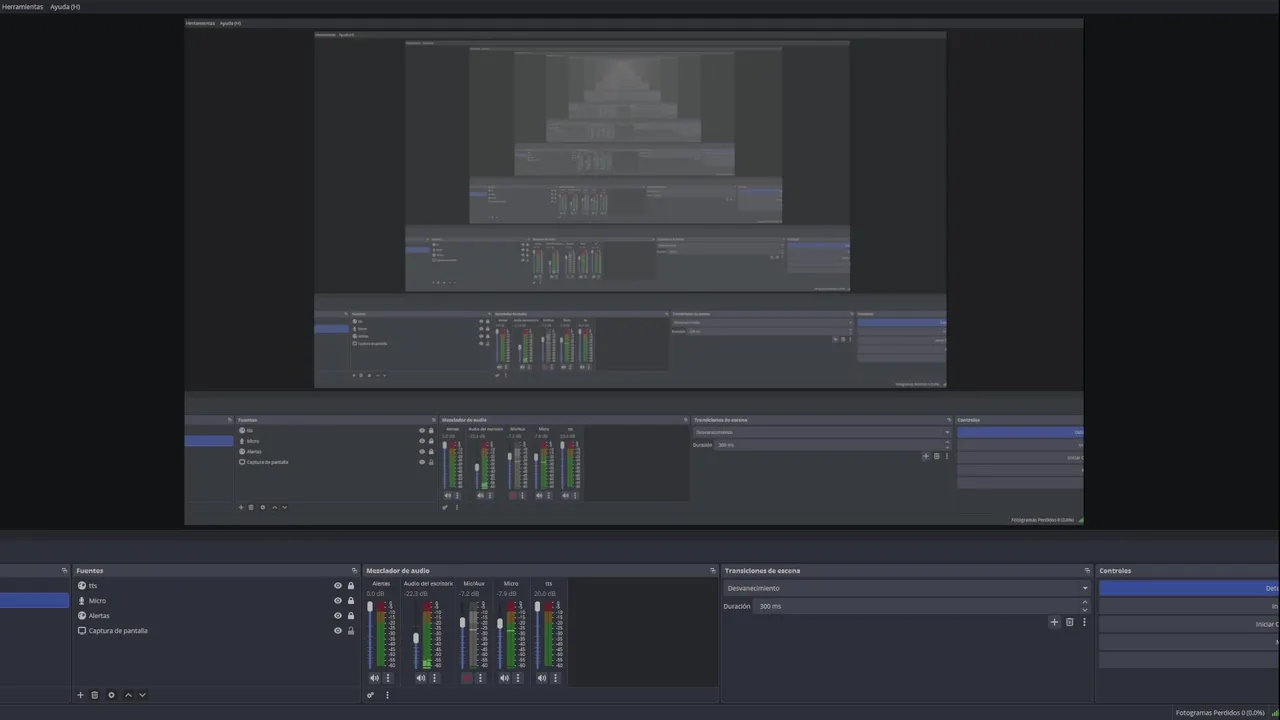Open Mic/Aux channel options menu

tap(480, 678)
